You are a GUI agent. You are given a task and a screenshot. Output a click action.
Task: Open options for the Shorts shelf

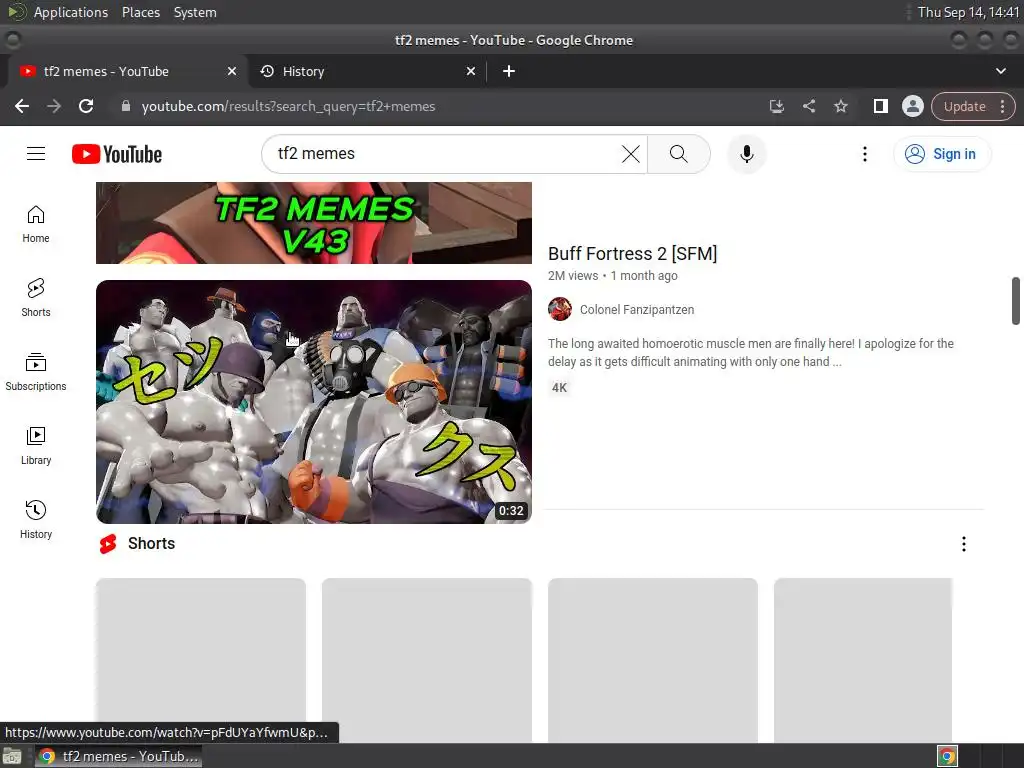click(963, 544)
